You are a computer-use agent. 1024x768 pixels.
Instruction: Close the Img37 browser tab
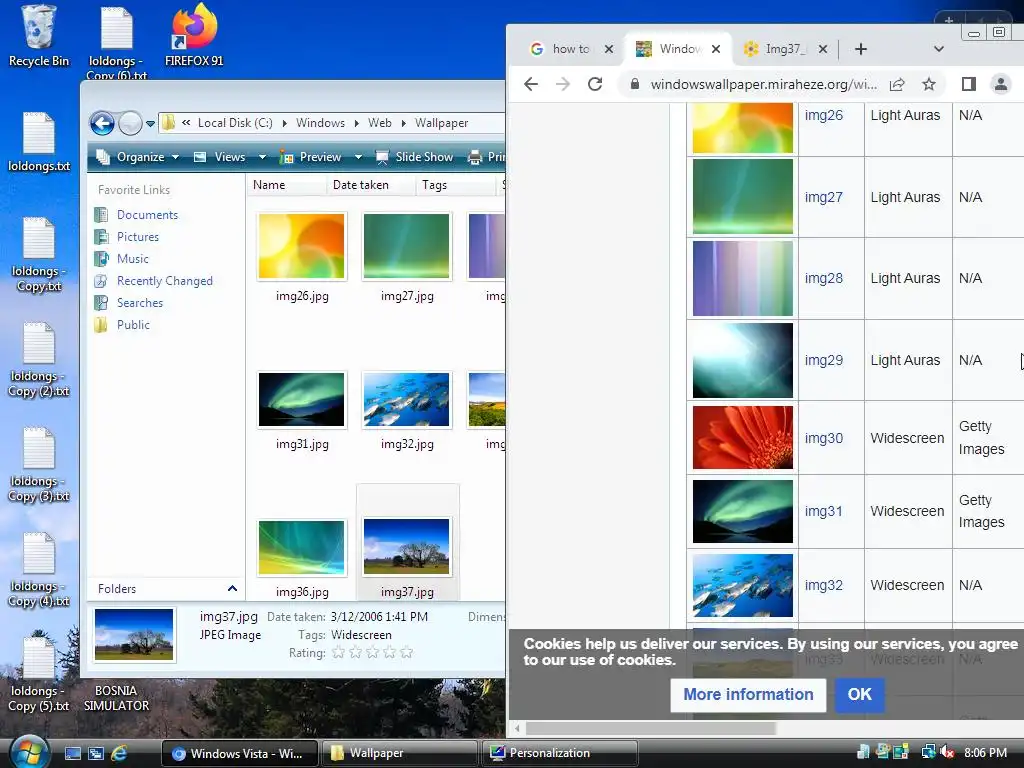823,49
